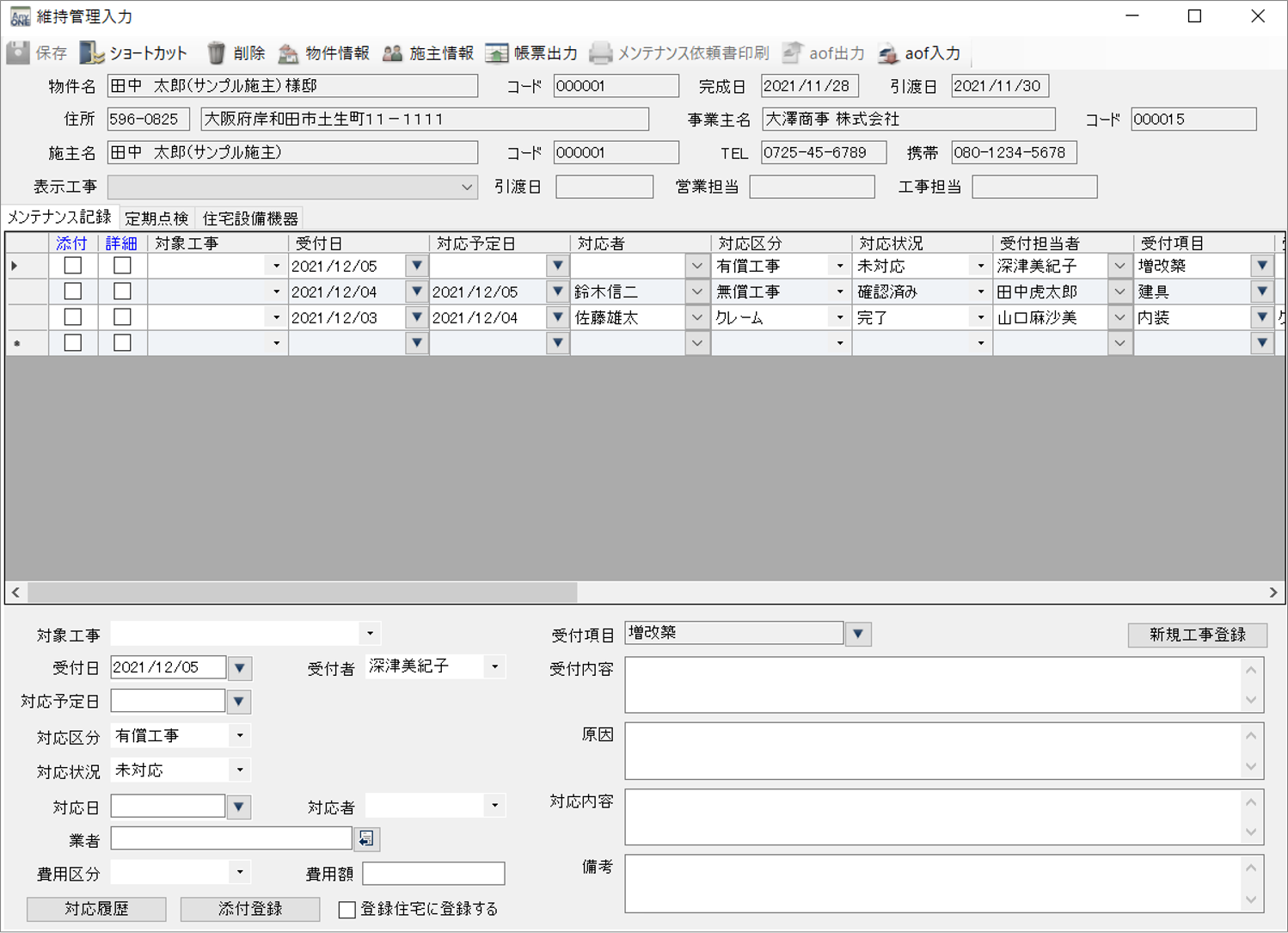1288x933 pixels.
Task: Click the 帳票出力 toolbar icon
Action: tap(497, 53)
